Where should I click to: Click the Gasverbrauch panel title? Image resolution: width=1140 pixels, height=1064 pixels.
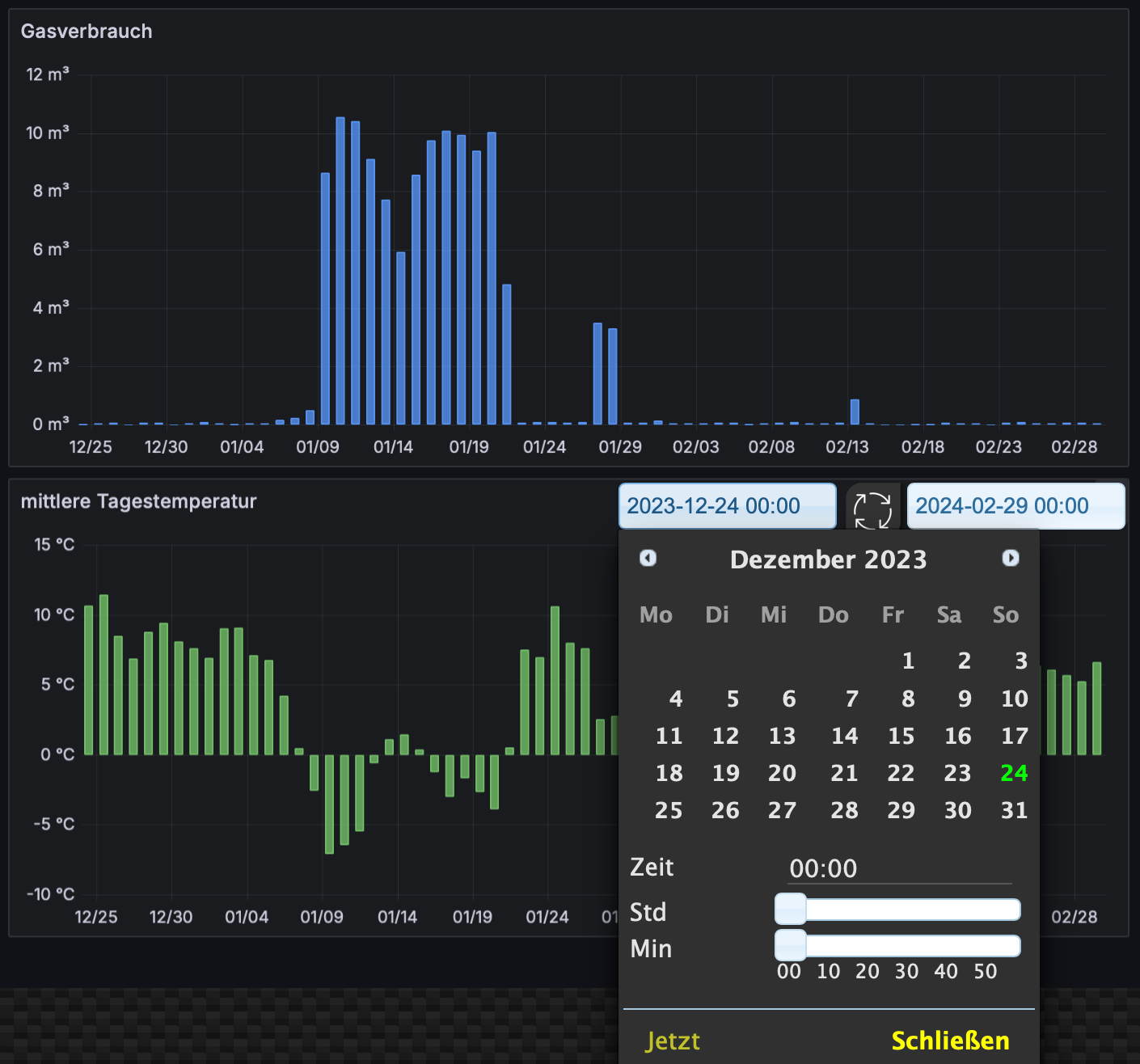click(x=87, y=32)
